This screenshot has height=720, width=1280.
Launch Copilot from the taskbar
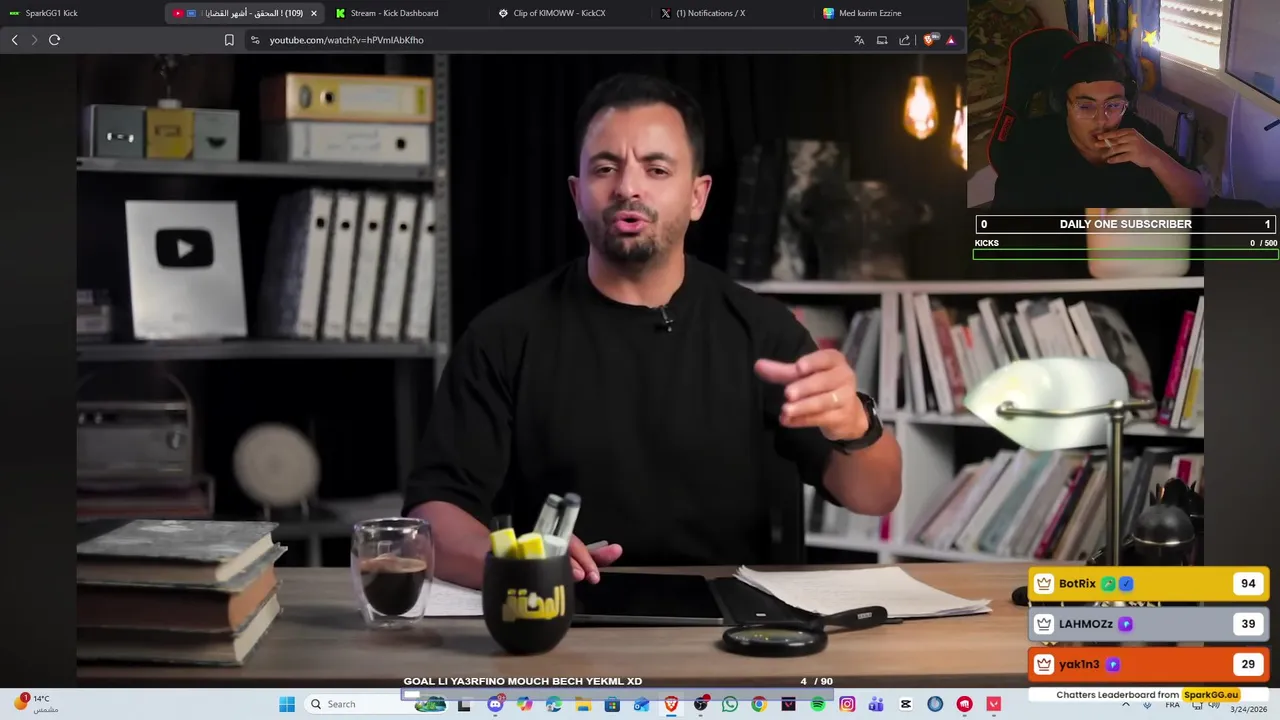click(524, 704)
